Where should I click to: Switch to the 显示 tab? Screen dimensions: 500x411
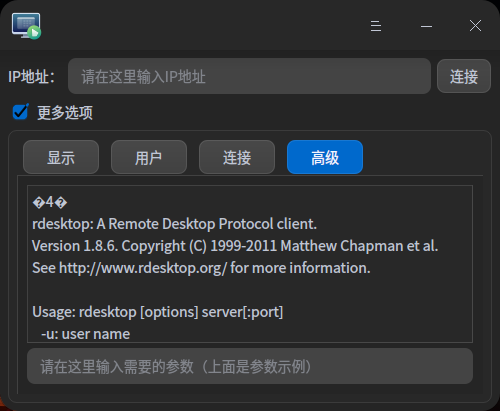(x=61, y=157)
